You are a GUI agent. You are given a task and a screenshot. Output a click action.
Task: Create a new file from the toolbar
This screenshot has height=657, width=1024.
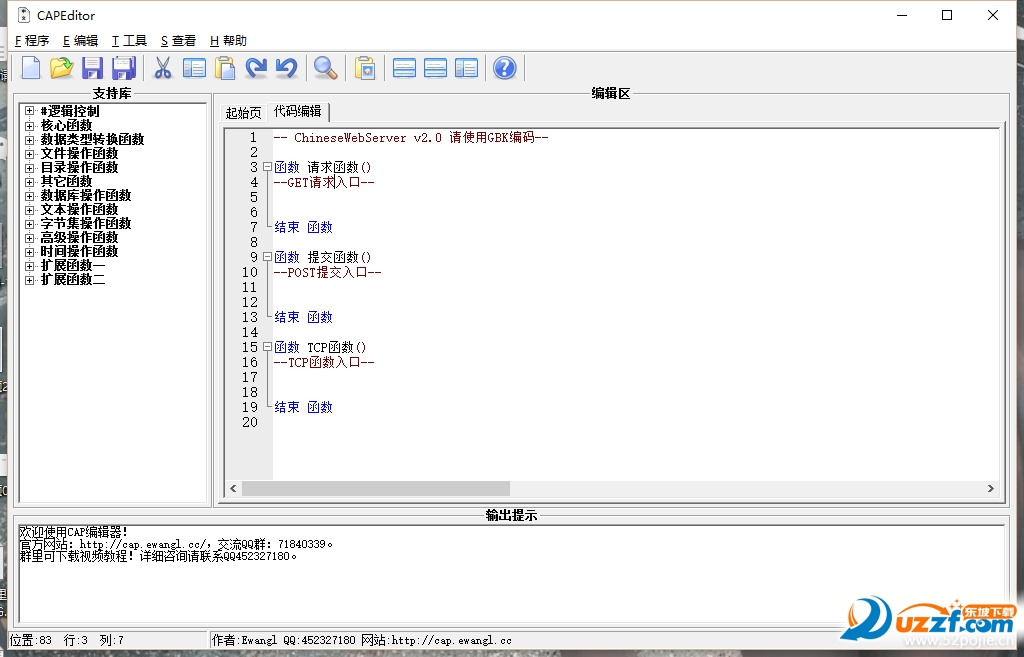31,68
